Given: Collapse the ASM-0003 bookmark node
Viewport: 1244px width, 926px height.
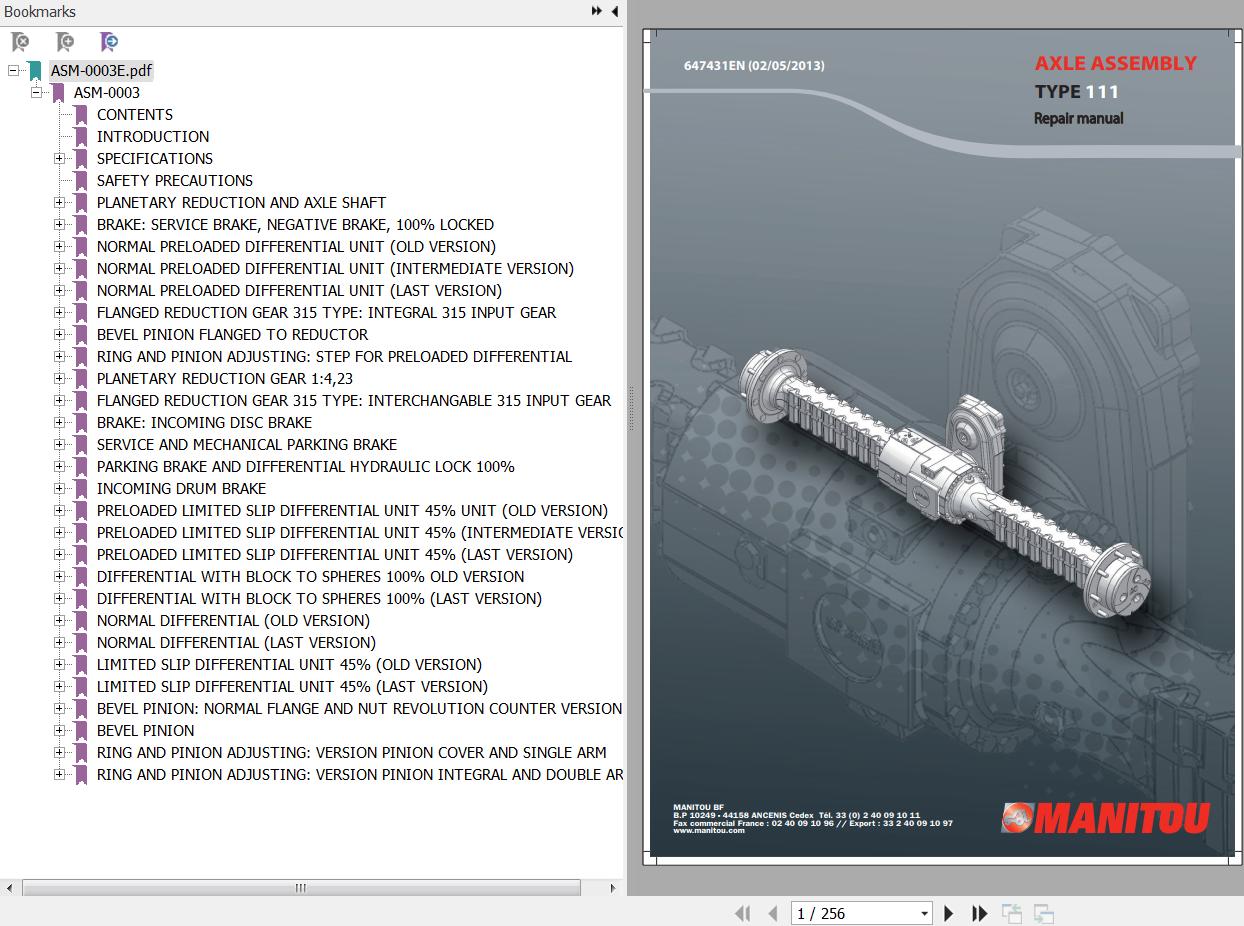Looking at the screenshot, I should (x=36, y=92).
